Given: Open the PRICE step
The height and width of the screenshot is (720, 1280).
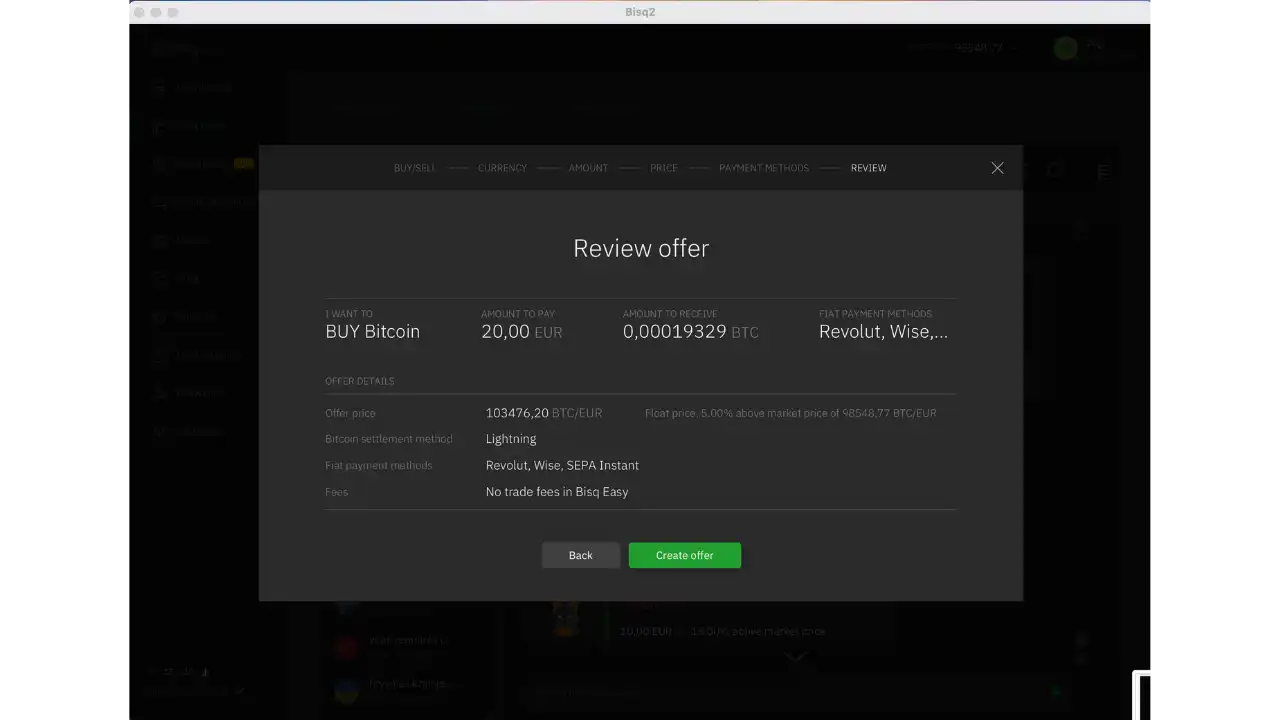Looking at the screenshot, I should [664, 168].
